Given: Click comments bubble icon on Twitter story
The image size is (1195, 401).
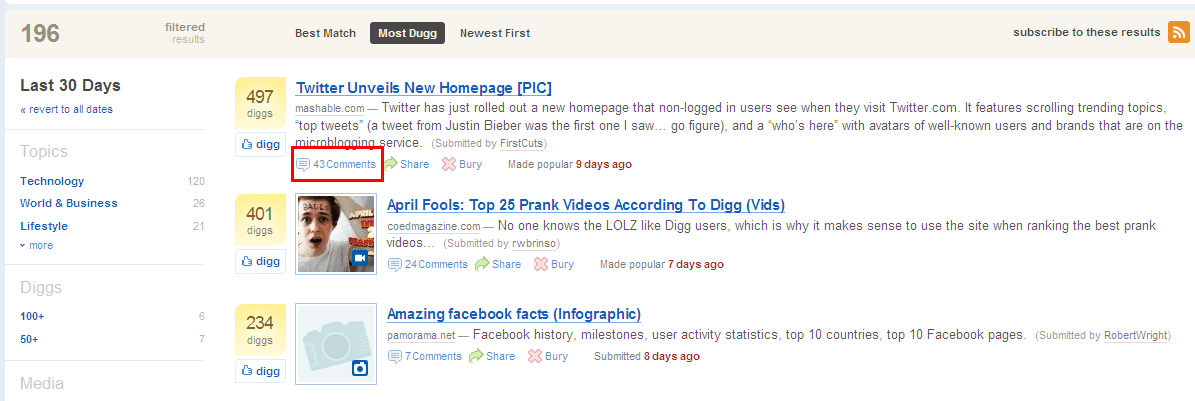Looking at the screenshot, I should pyautogui.click(x=303, y=164).
